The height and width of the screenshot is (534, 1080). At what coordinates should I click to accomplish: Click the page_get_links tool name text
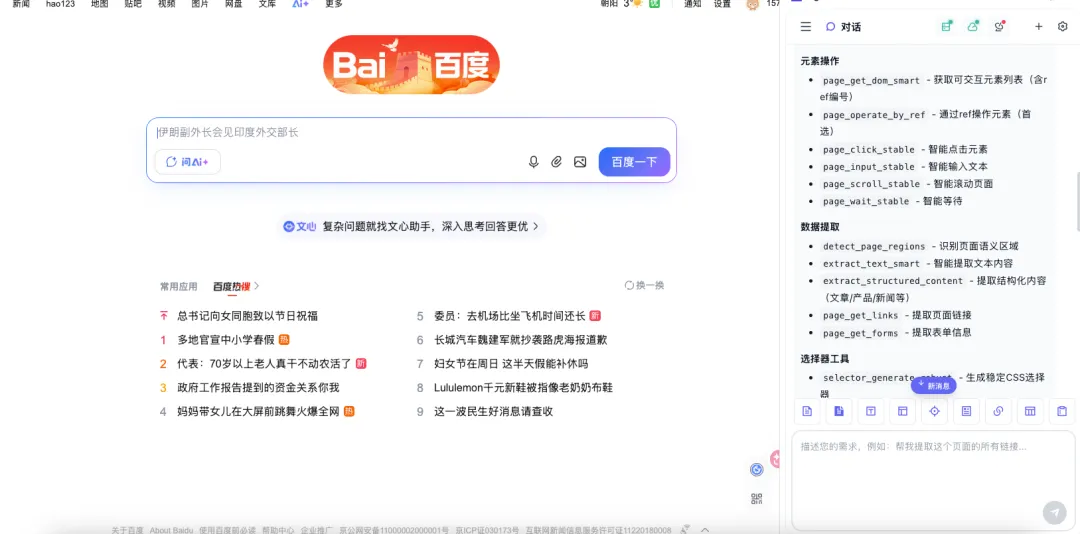click(x=860, y=316)
